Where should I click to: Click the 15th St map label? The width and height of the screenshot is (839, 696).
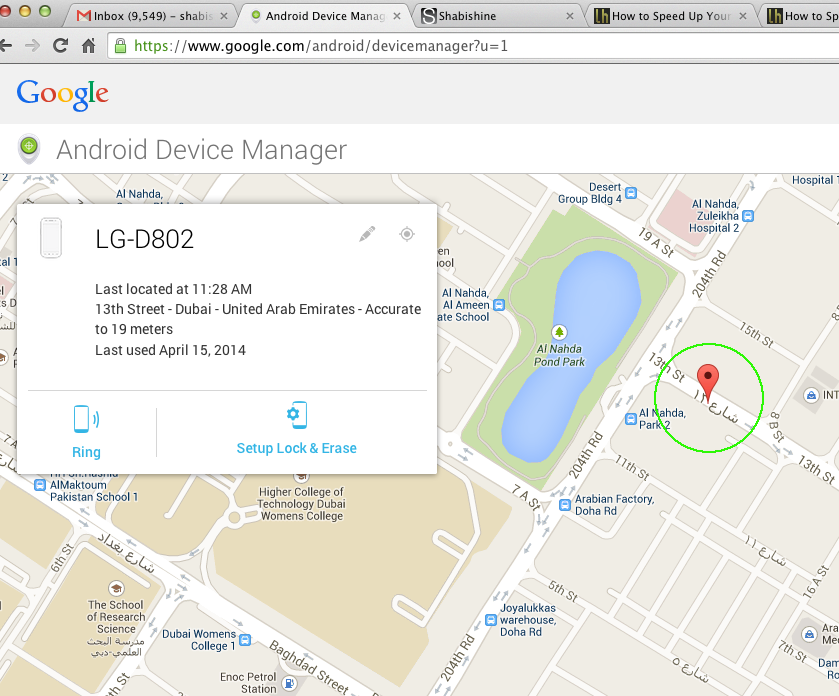(757, 334)
